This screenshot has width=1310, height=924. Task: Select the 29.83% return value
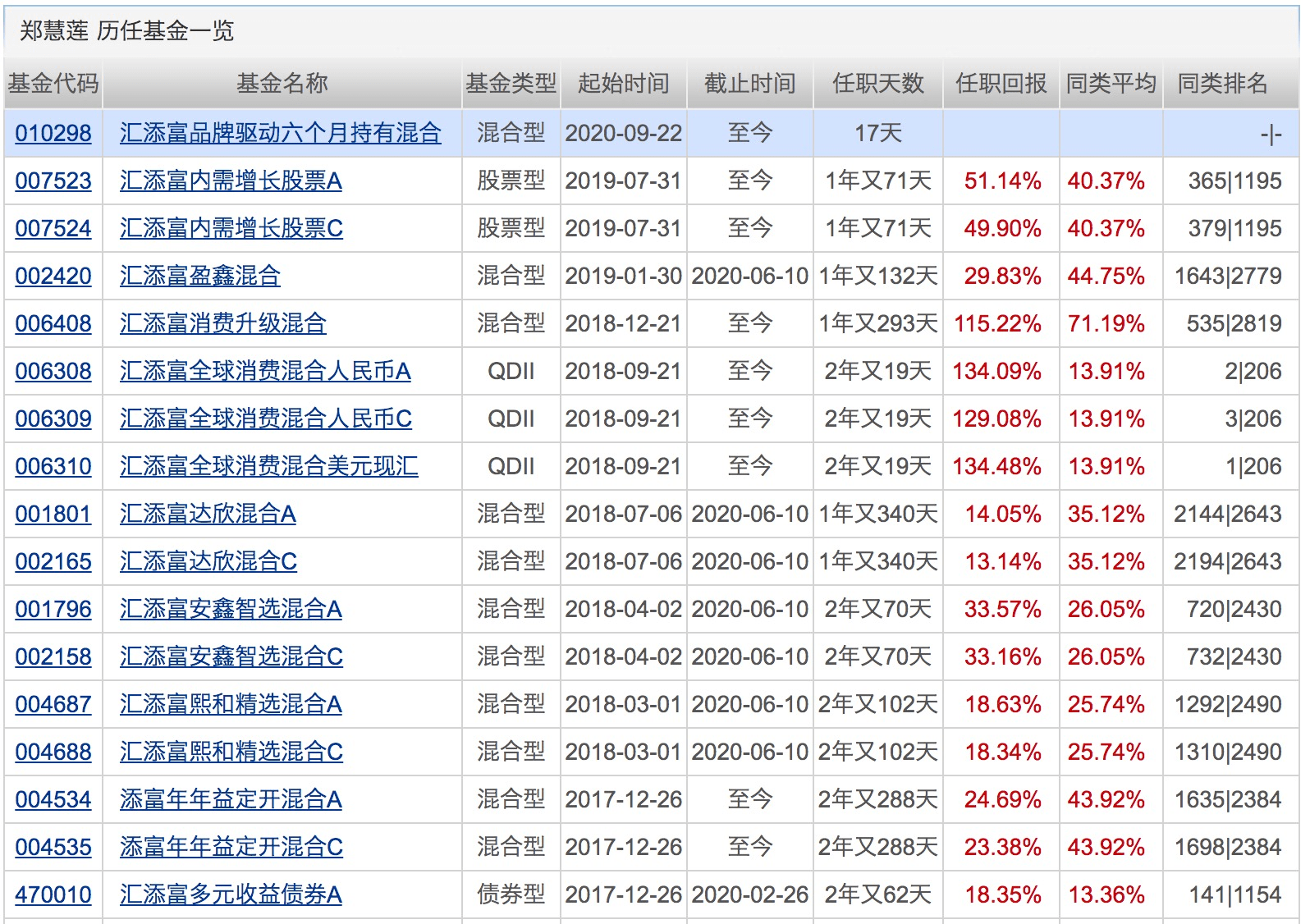[x=1003, y=276]
